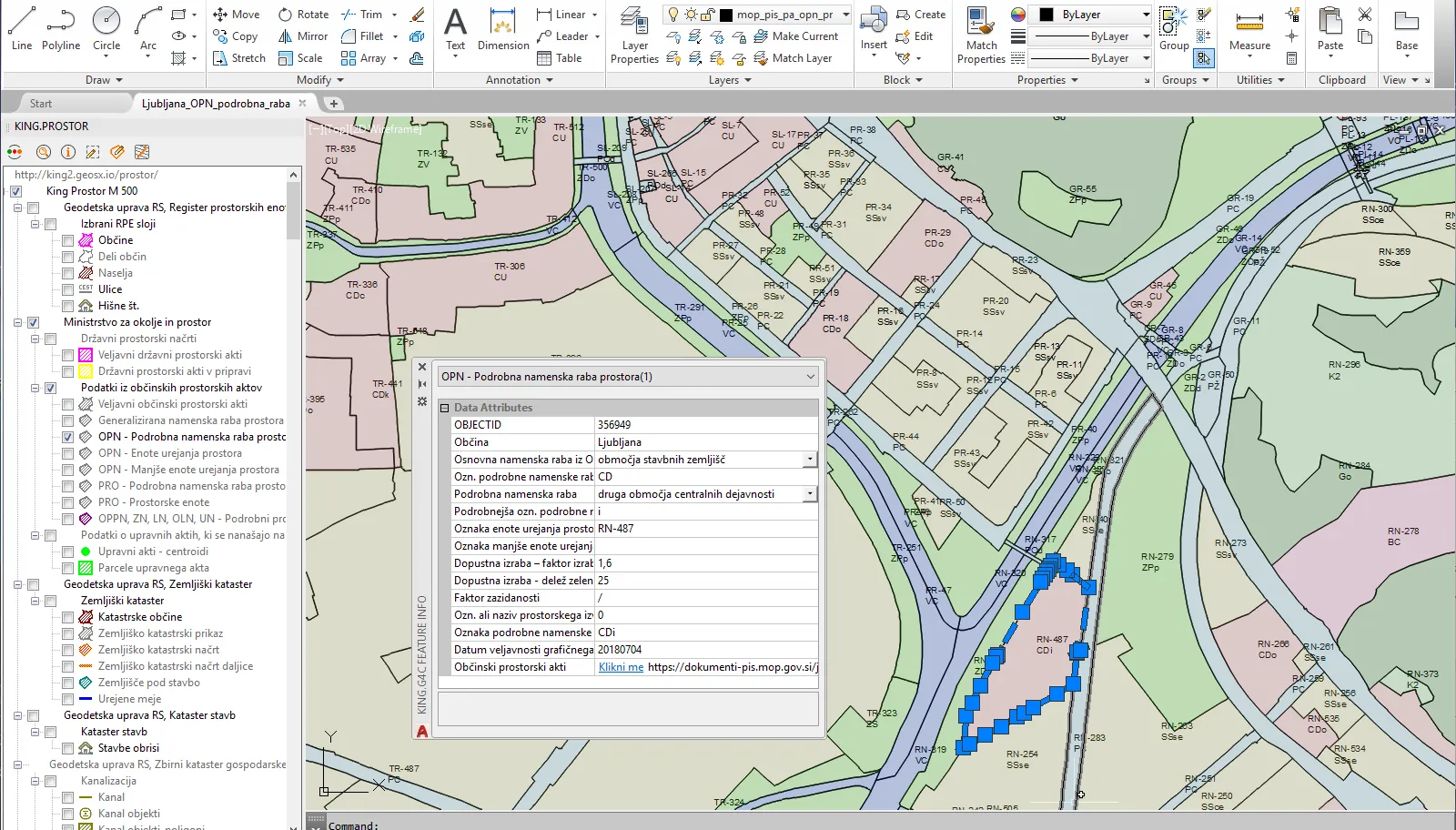
Task: Open the Kliknite me link
Action: (621, 667)
